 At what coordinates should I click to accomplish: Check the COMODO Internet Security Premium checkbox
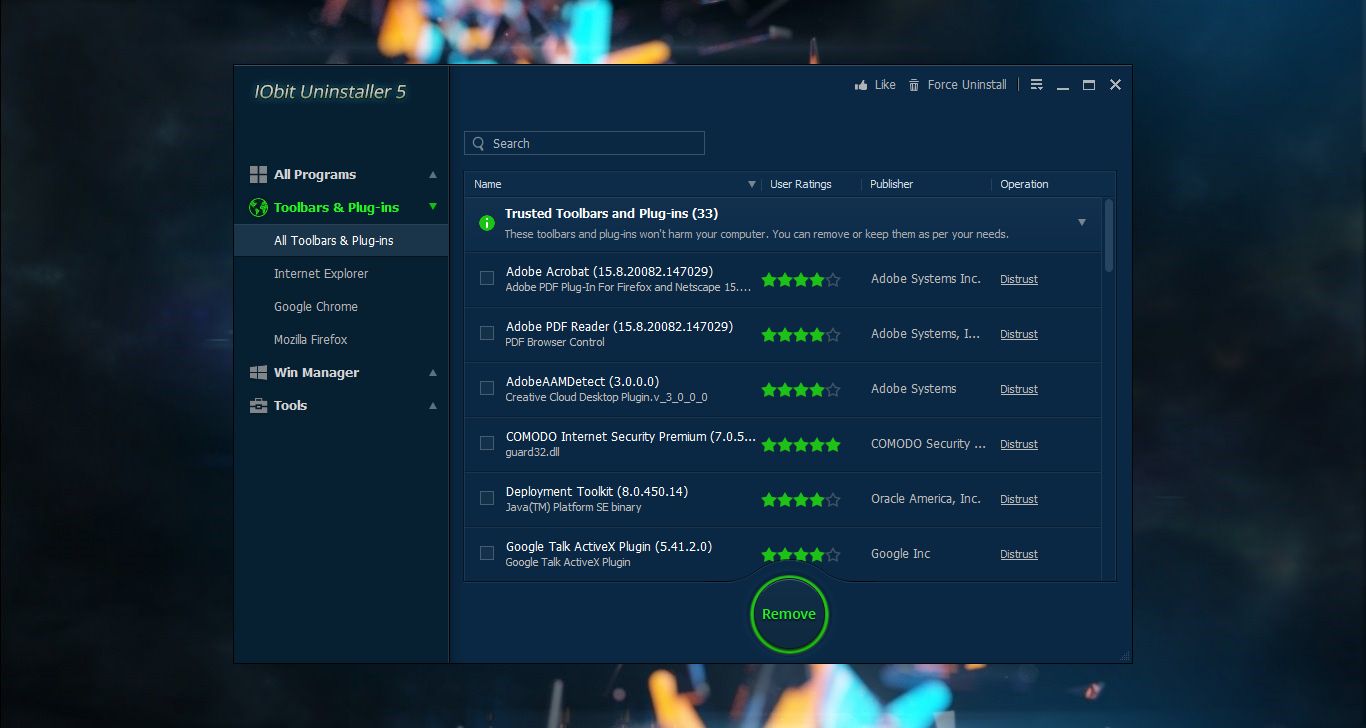coord(487,443)
